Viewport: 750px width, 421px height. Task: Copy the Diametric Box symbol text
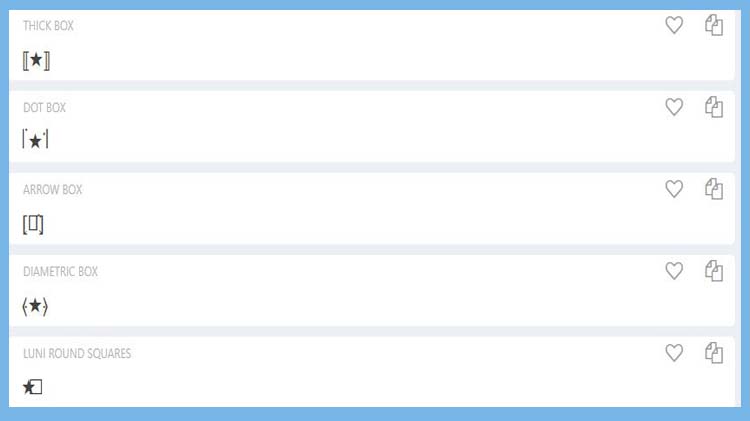(714, 271)
